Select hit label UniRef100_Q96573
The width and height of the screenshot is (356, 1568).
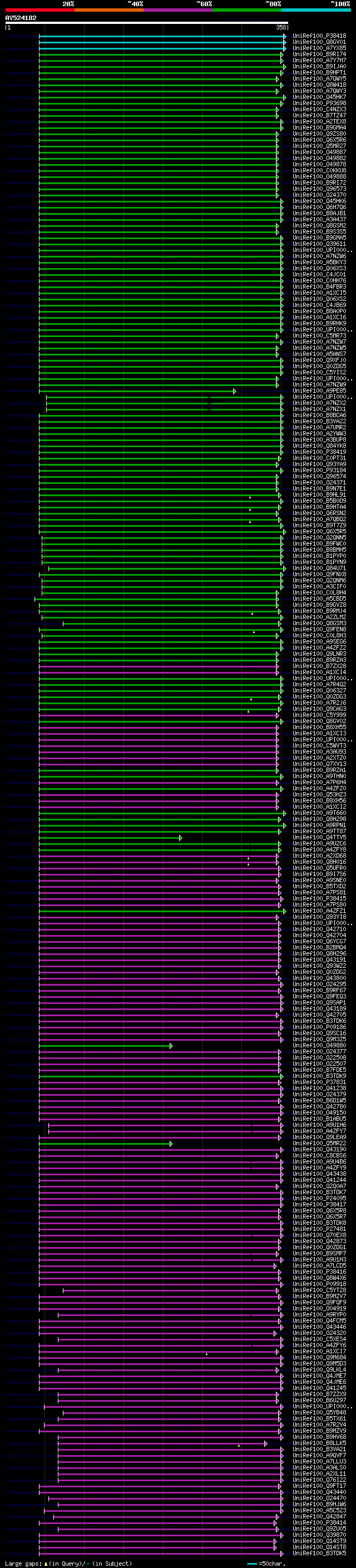(x=319, y=189)
